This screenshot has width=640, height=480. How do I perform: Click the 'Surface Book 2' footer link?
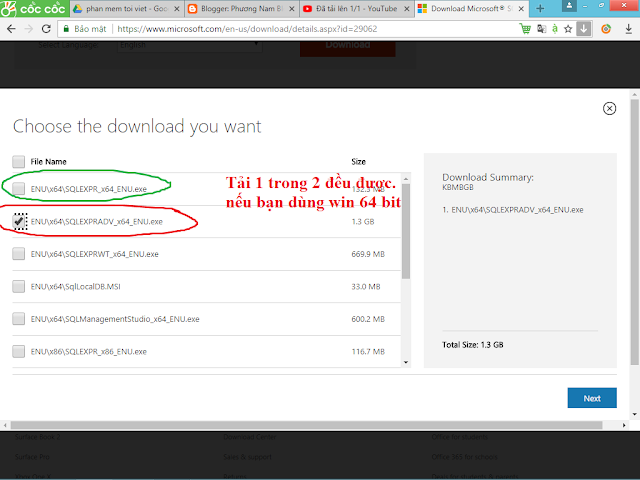click(x=38, y=437)
